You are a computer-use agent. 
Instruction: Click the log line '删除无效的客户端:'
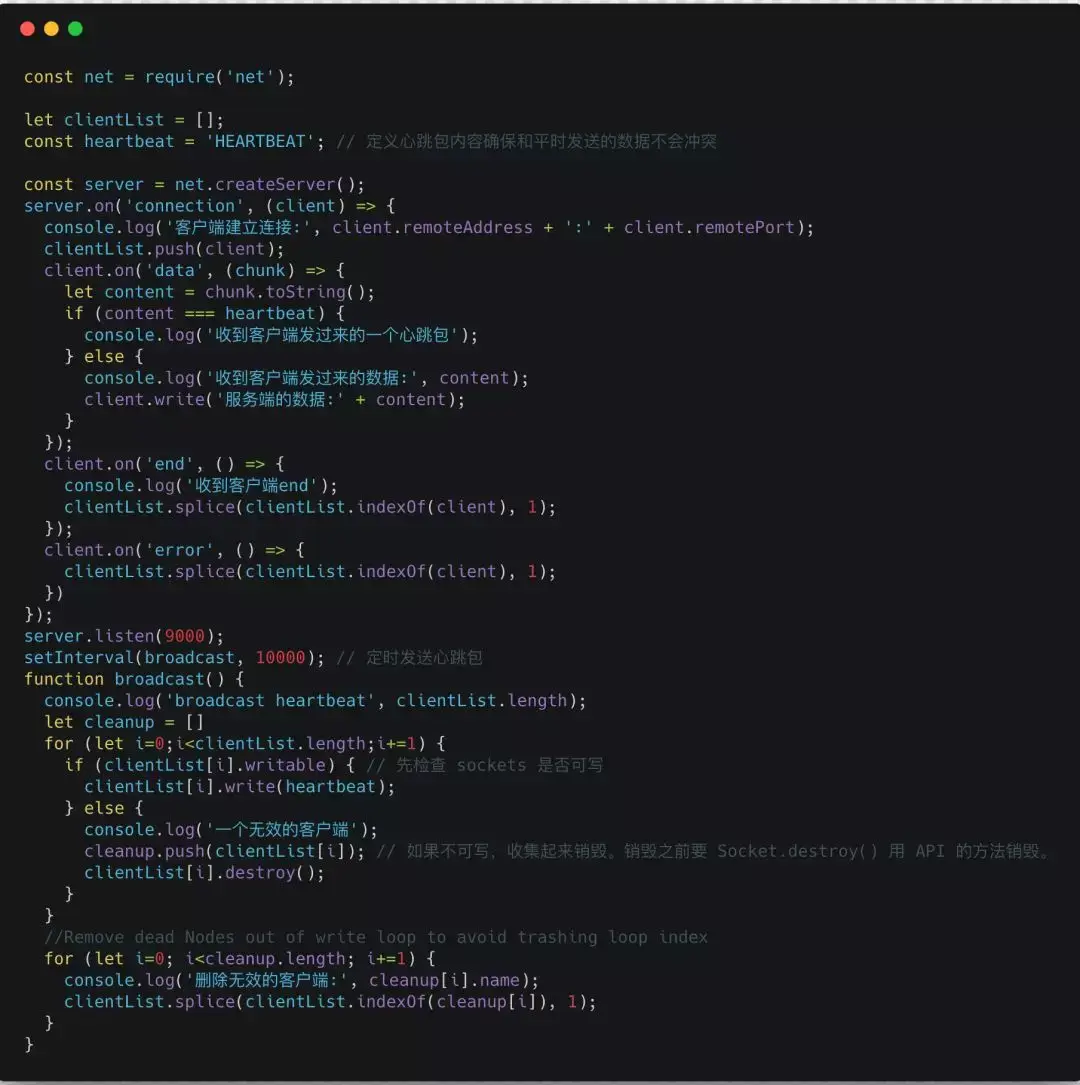301,980
